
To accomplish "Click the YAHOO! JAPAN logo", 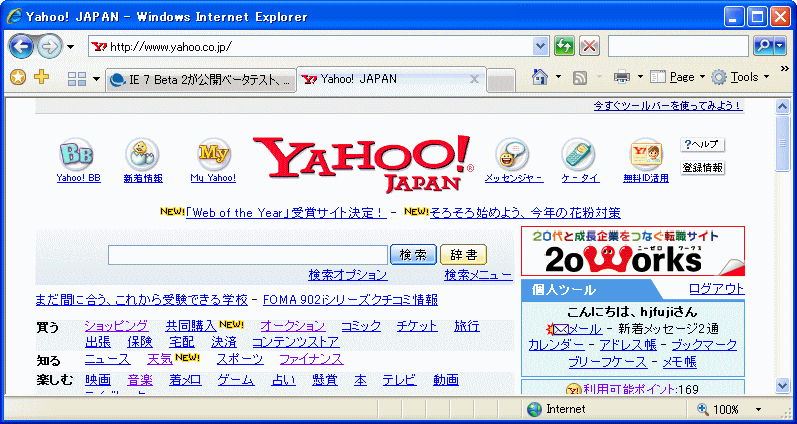I will coord(362,164).
